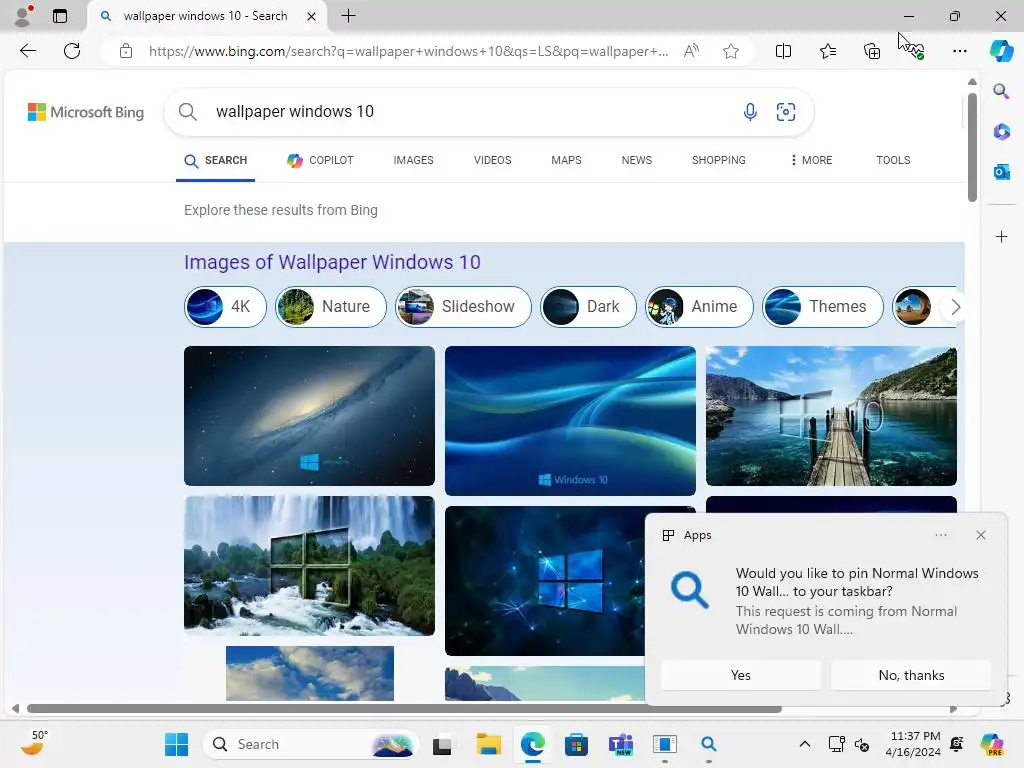Screen dimensions: 1024x768
Task: Open Apps notification options ellipsis
Action: click(x=940, y=535)
